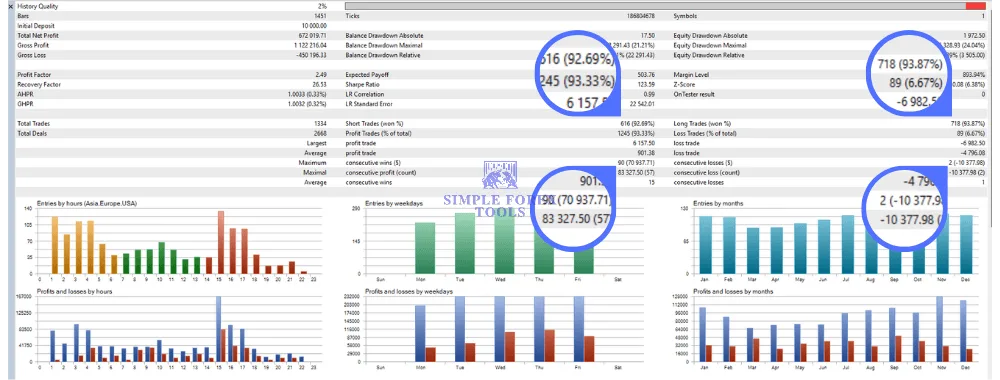
Task: Select the Nov bar in Profits and losses by months
Action: (939, 330)
